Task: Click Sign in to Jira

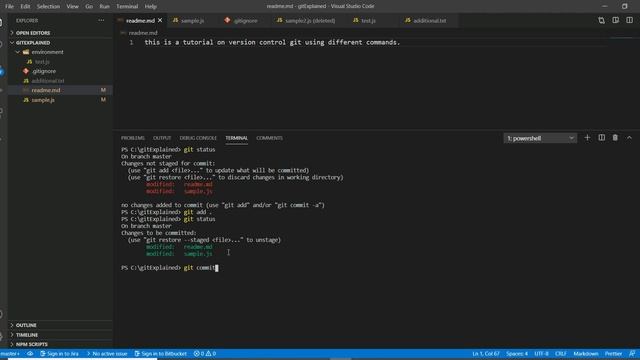Action: 60,354
